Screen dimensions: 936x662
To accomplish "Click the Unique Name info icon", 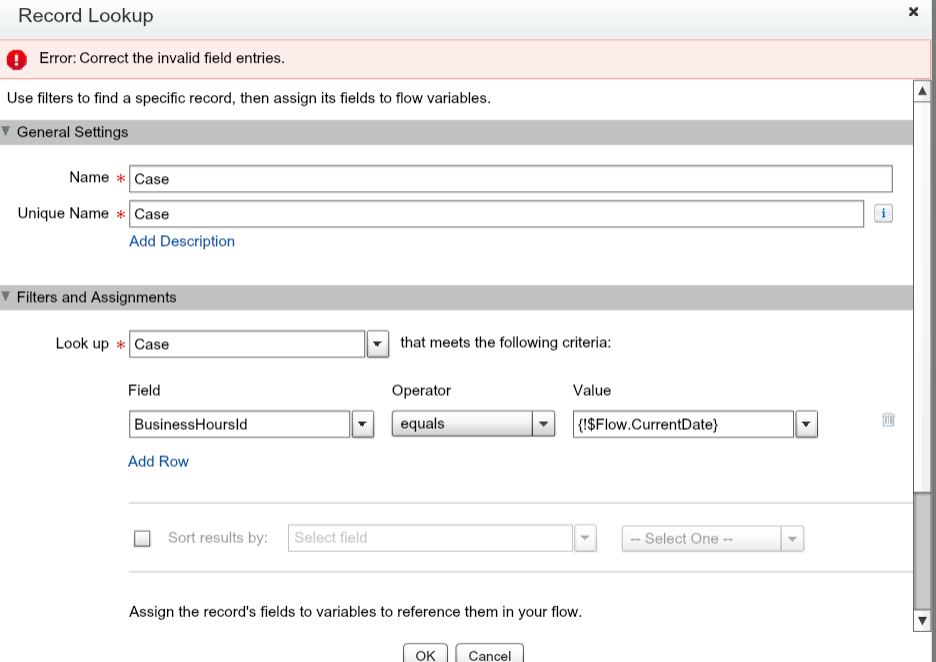I will [x=883, y=214].
